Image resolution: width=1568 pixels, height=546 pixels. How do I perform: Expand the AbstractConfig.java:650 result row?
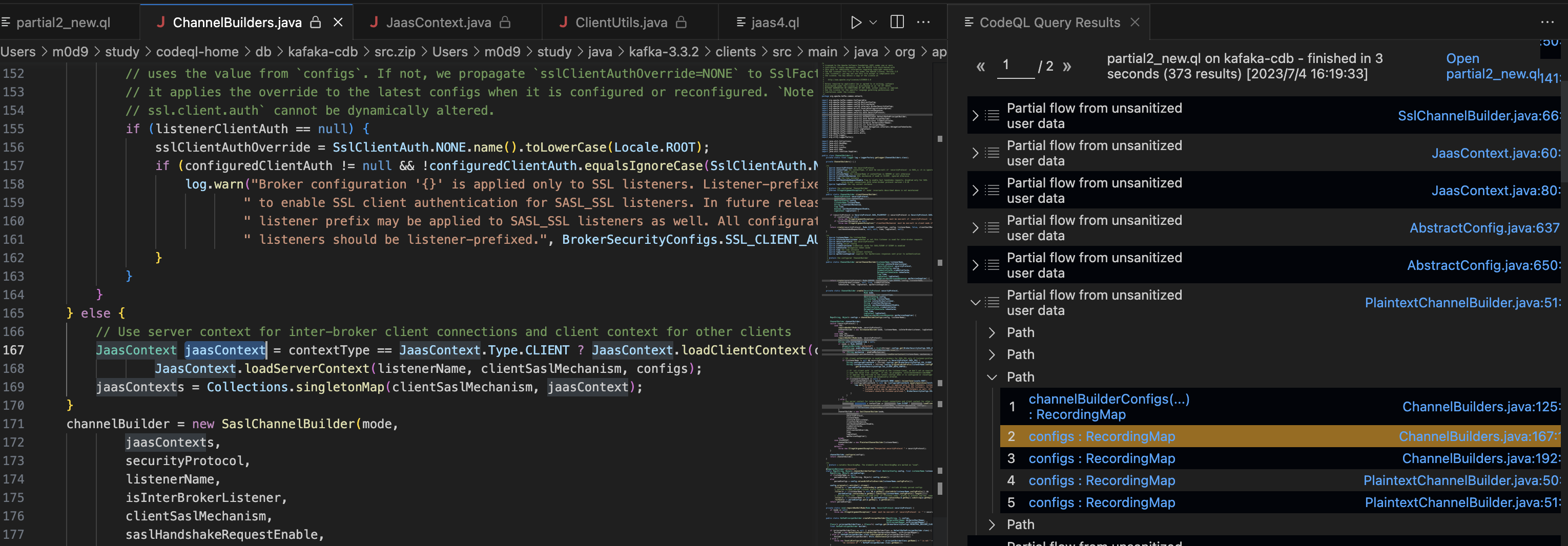pyautogui.click(x=975, y=265)
